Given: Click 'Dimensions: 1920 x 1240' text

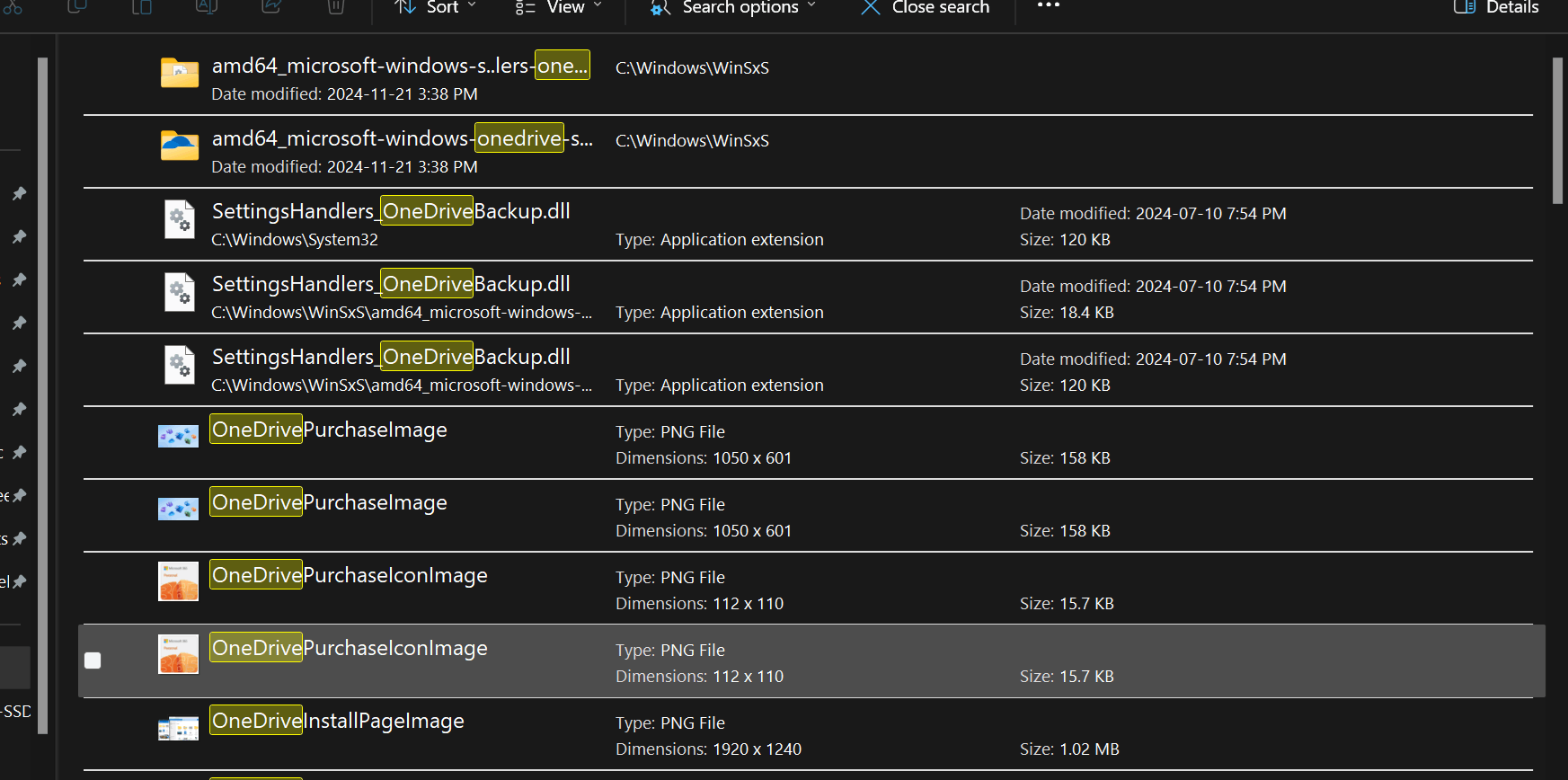Looking at the screenshot, I should (708, 749).
